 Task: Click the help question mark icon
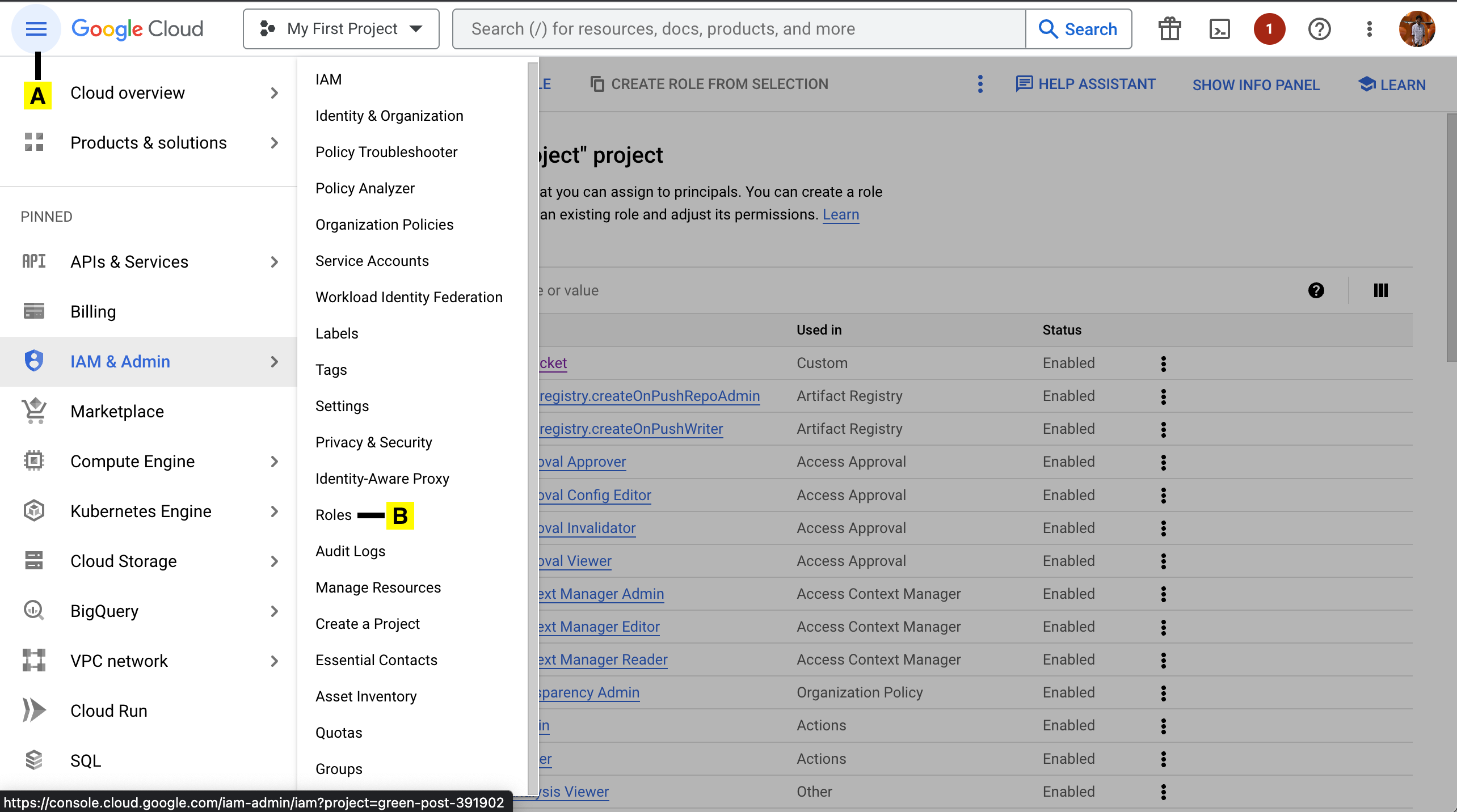pyautogui.click(x=1319, y=29)
